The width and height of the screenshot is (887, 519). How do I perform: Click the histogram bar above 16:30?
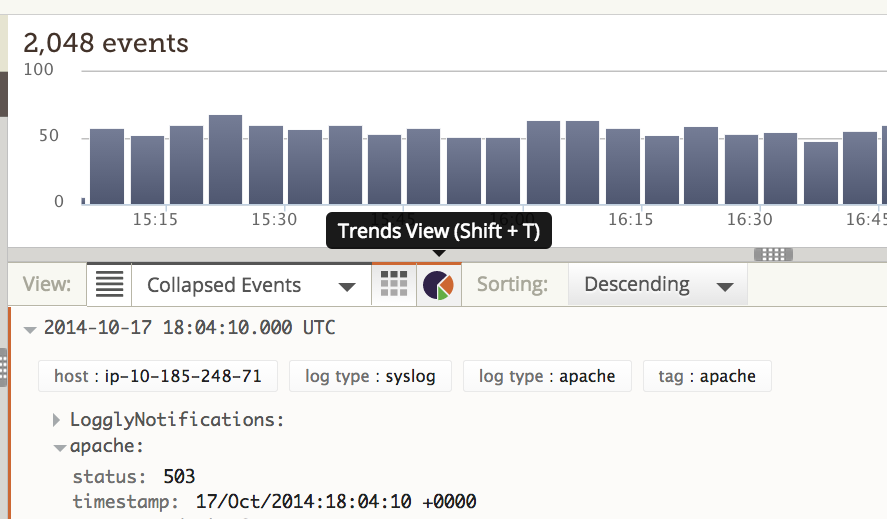(x=741, y=169)
